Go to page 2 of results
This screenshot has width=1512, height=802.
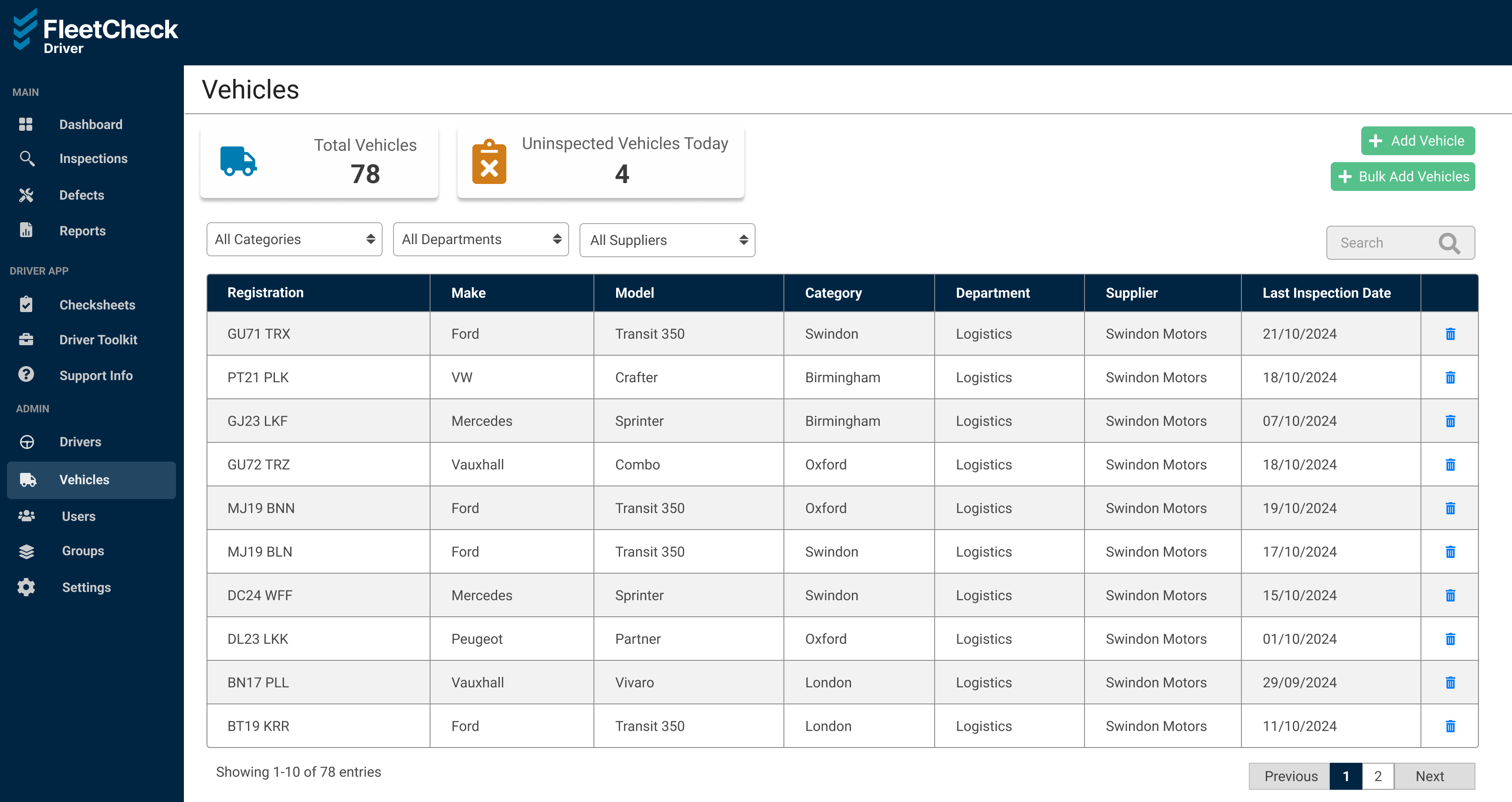click(x=1378, y=776)
